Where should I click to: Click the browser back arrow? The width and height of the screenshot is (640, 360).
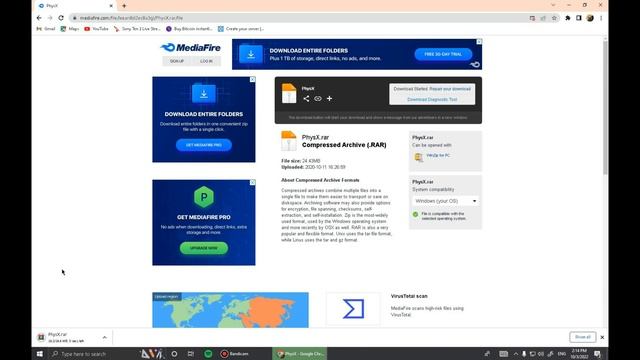coord(39,18)
